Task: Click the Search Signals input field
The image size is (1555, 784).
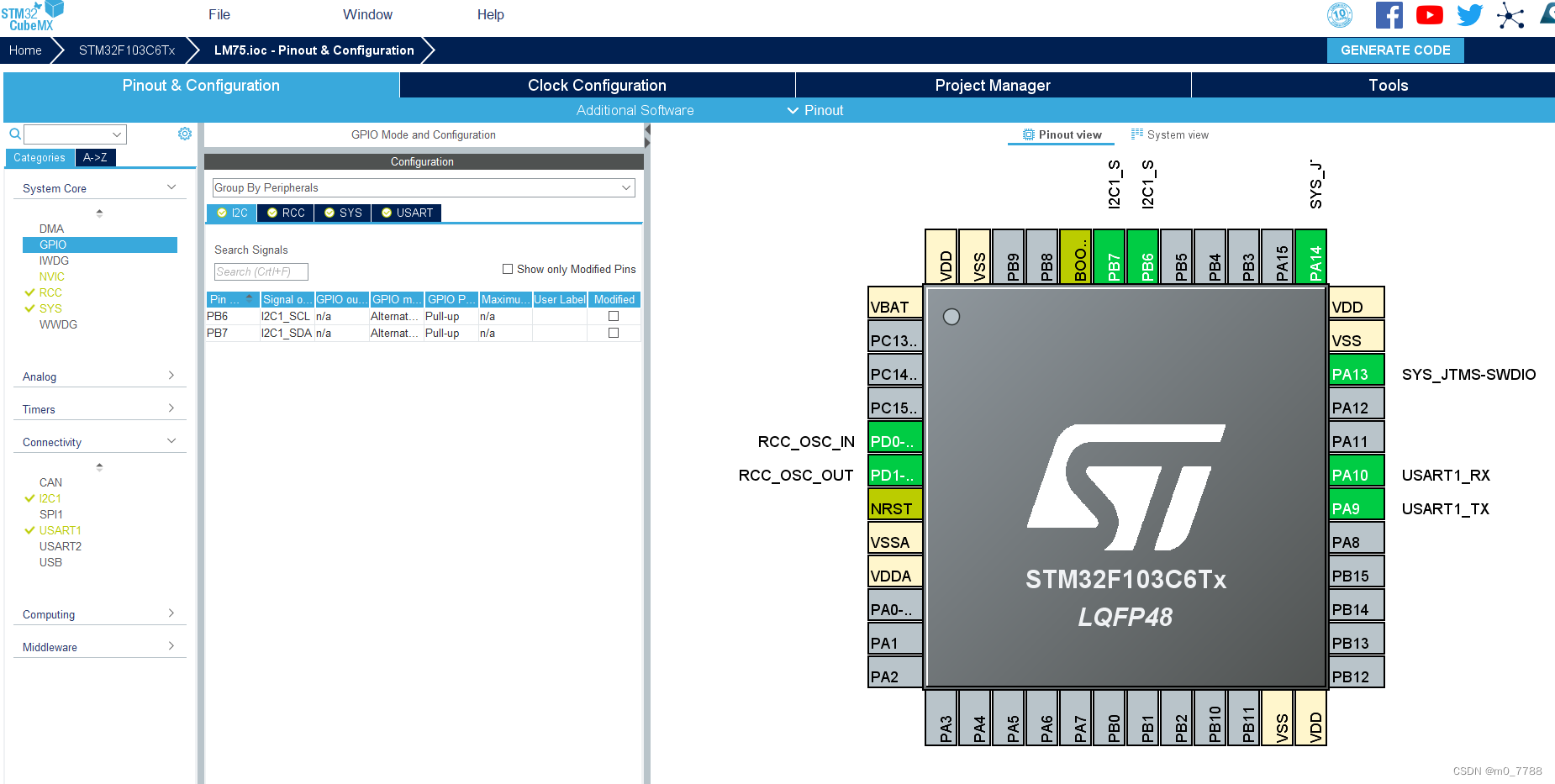Action: point(261,271)
